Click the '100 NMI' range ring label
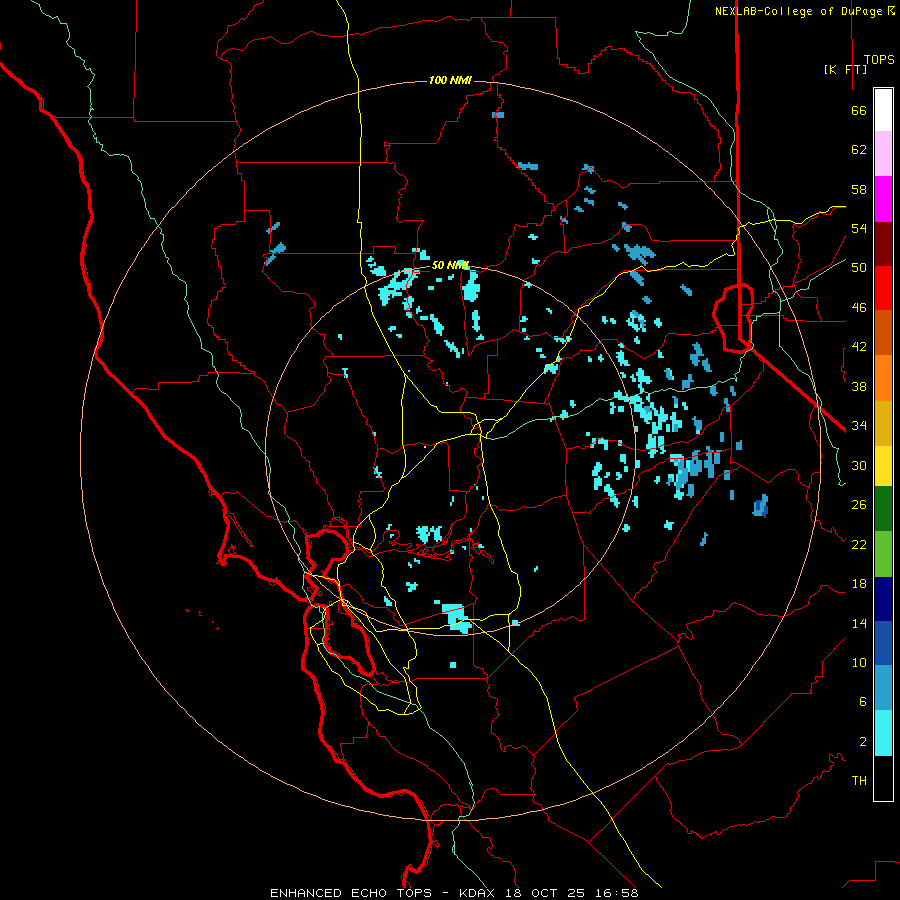The image size is (900, 900). tap(450, 80)
